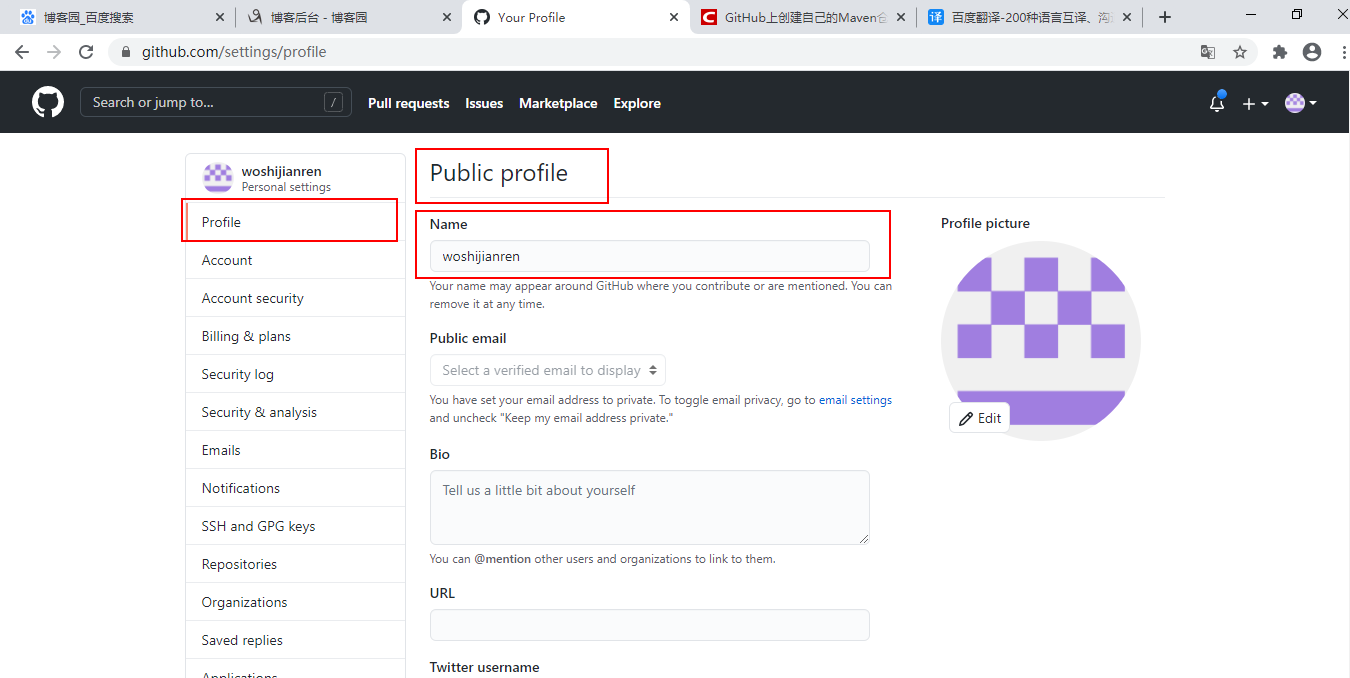Open Account security settings

pos(295,298)
